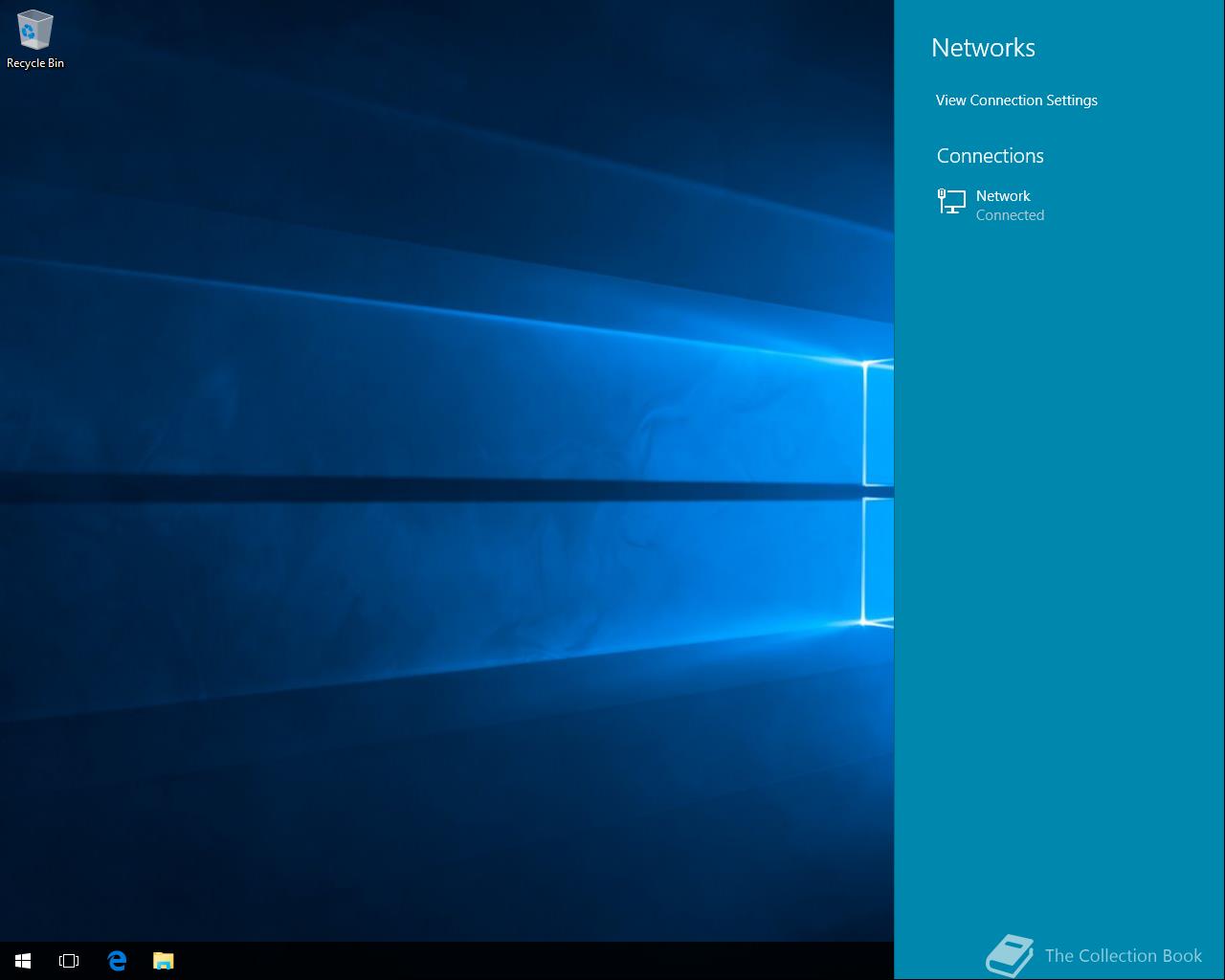The height and width of the screenshot is (980, 1225).
Task: Open the Recycle Bin desktop icon
Action: (35, 40)
